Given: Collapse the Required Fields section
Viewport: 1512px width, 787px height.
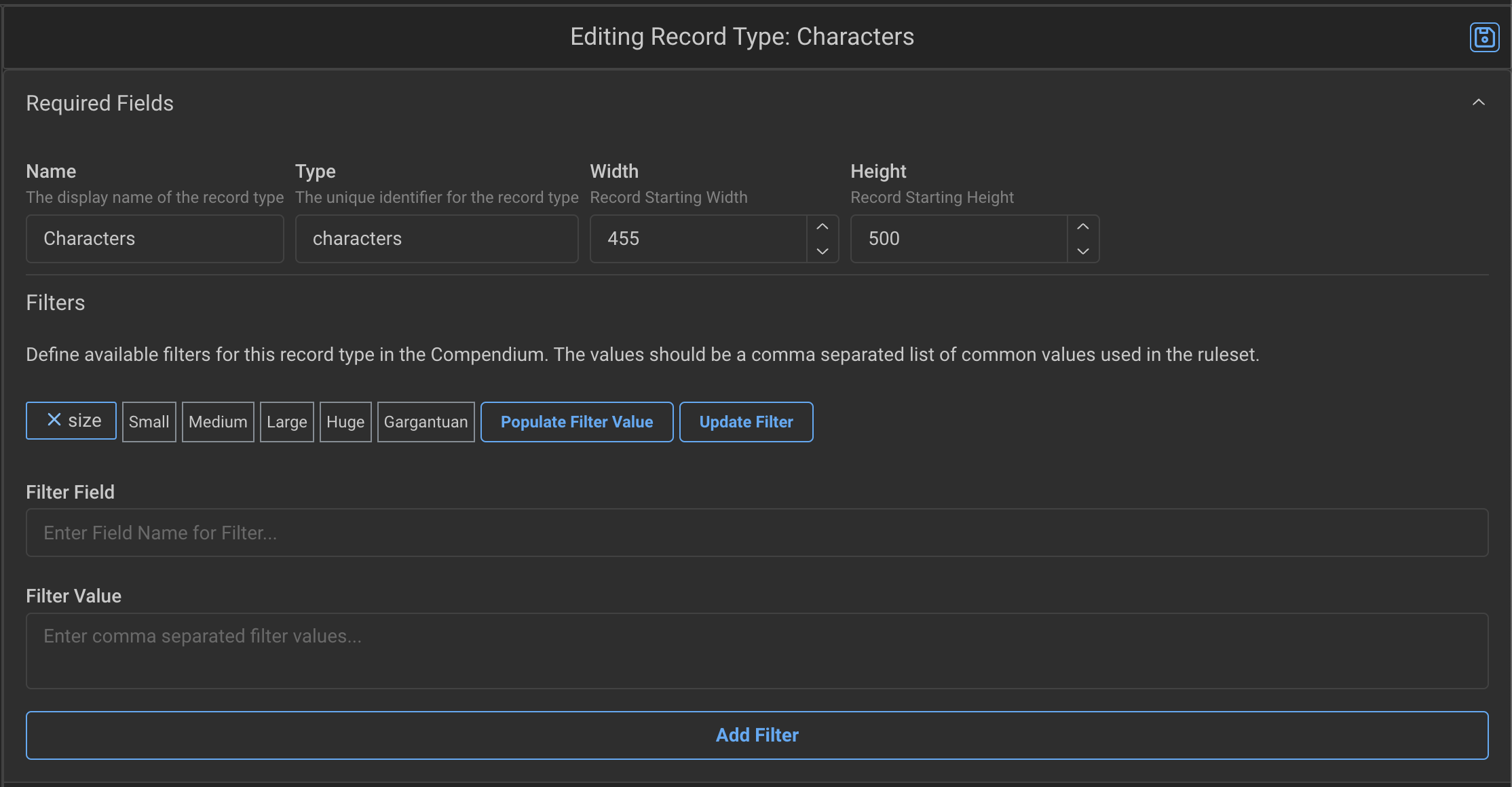Looking at the screenshot, I should tap(1479, 102).
